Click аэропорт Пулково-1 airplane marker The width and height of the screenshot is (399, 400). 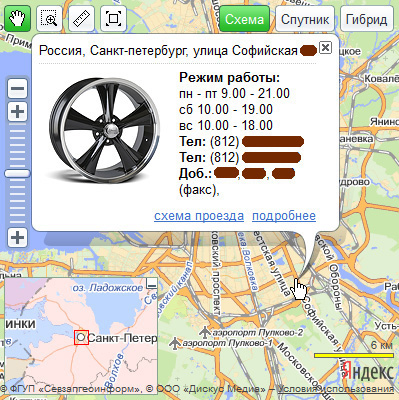point(175,343)
